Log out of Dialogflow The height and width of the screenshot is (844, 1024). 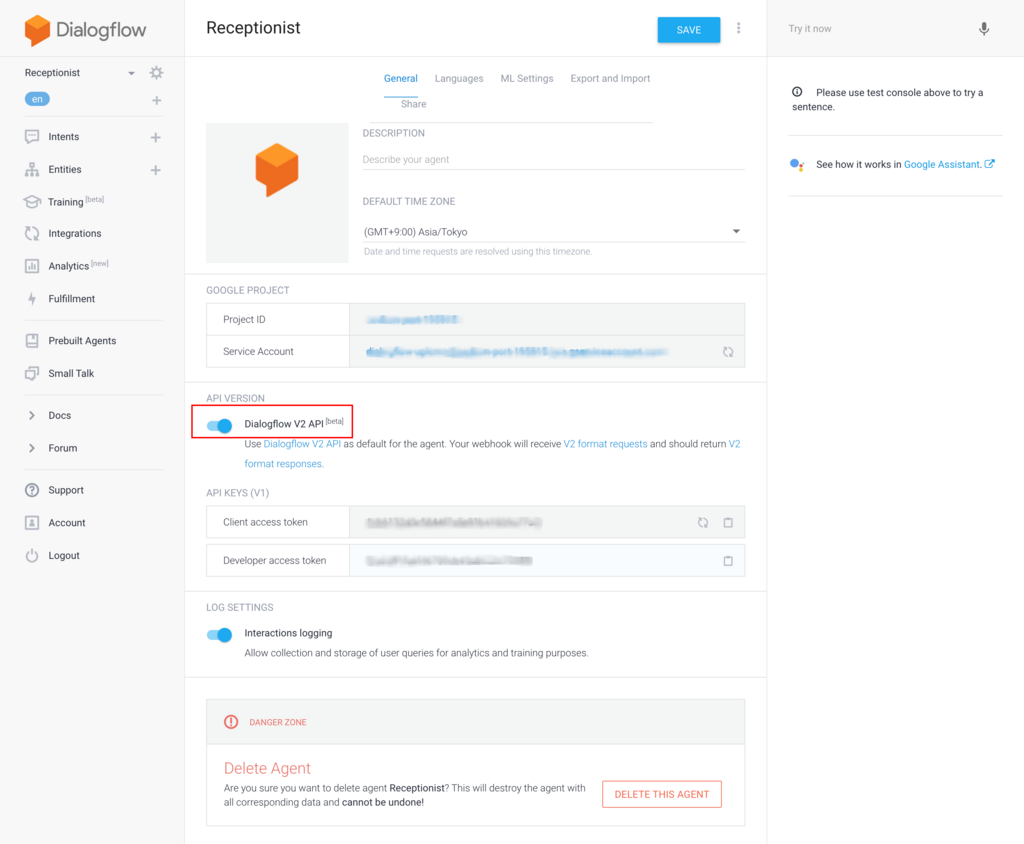point(63,555)
